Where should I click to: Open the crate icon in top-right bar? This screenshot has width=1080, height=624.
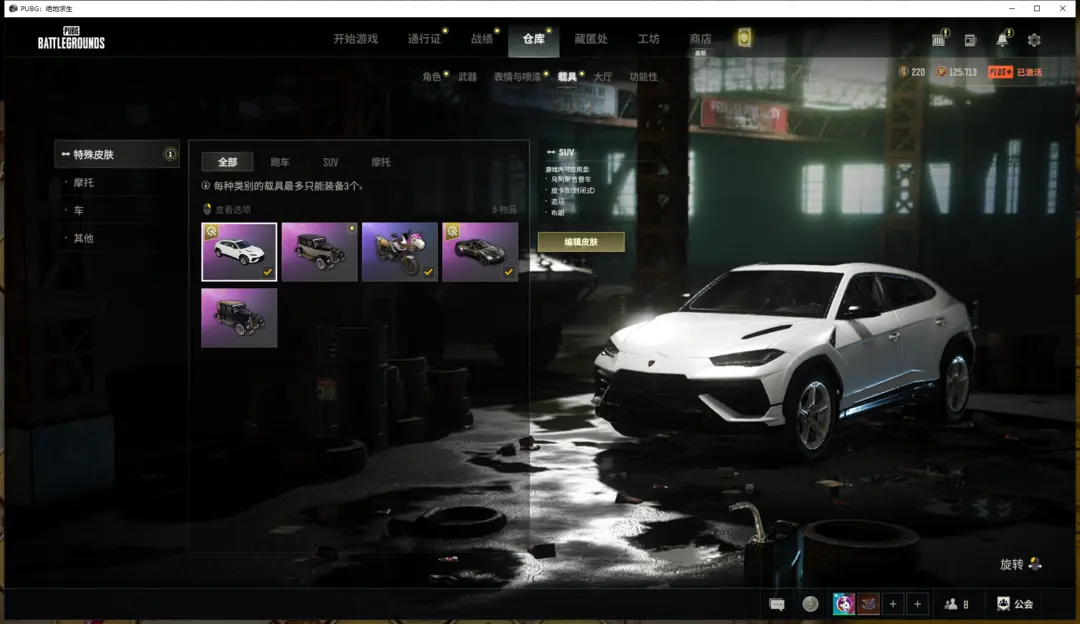pos(939,39)
